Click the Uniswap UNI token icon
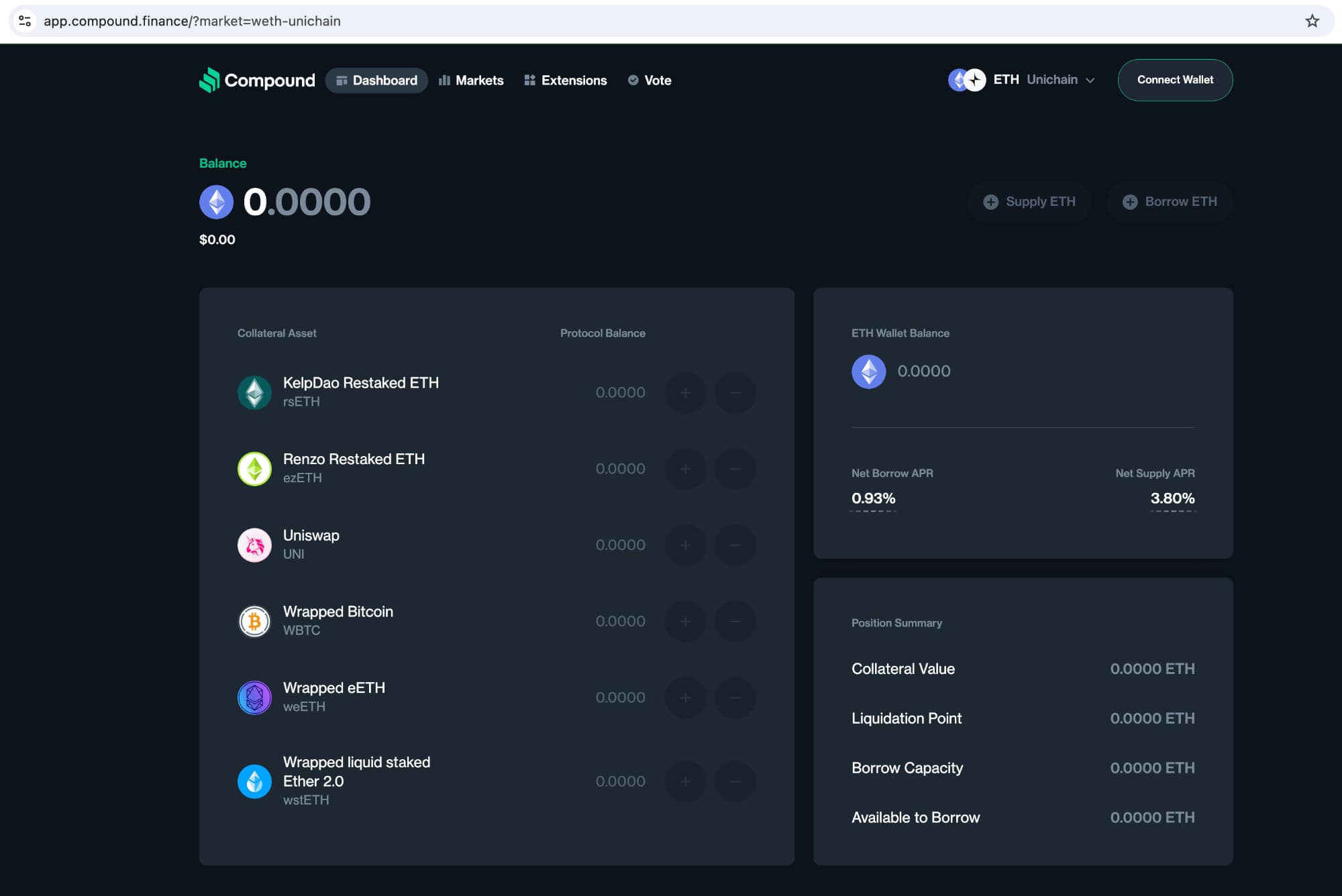Viewport: 1342px width, 896px height. [254, 545]
